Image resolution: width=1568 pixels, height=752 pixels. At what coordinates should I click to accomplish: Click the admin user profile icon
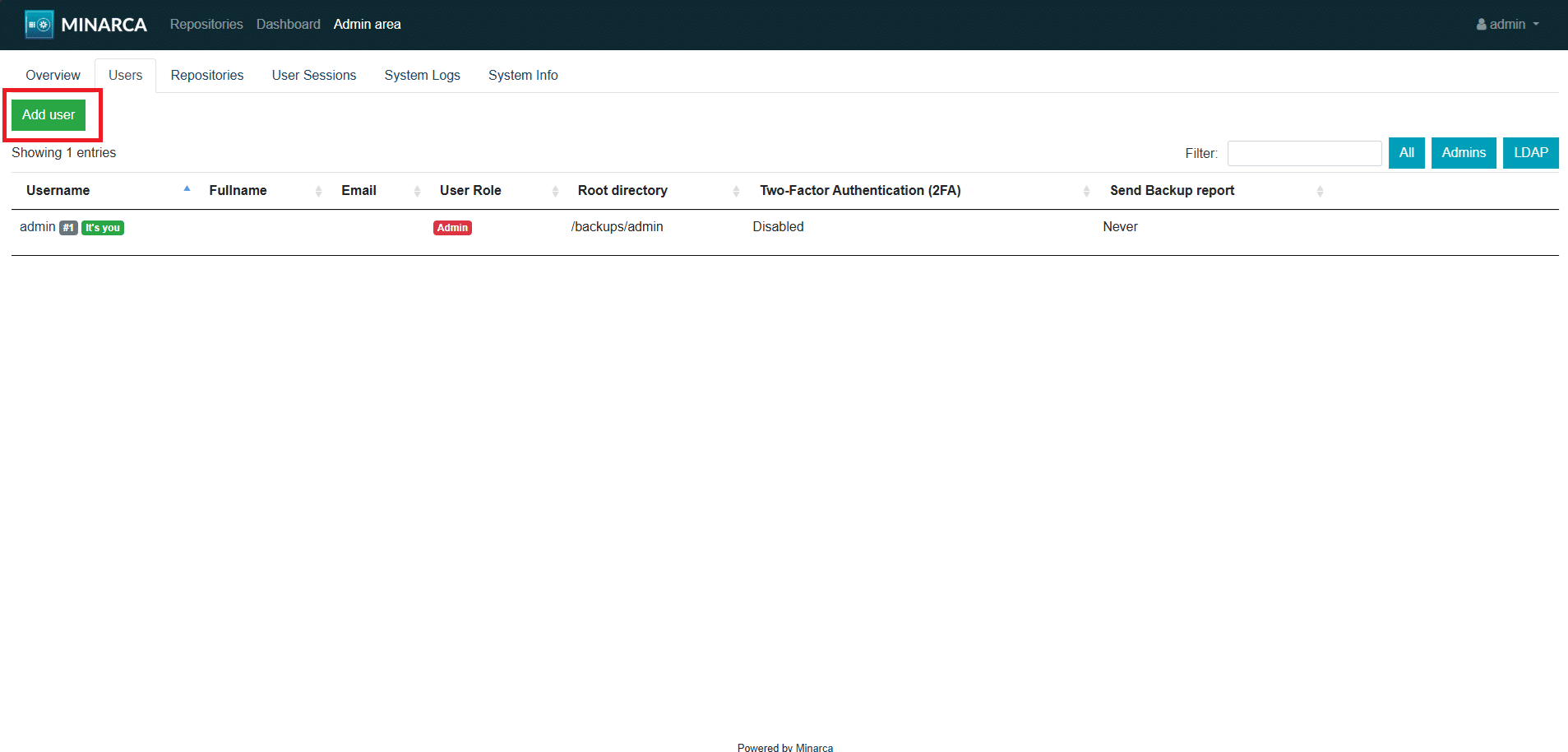click(x=1481, y=25)
